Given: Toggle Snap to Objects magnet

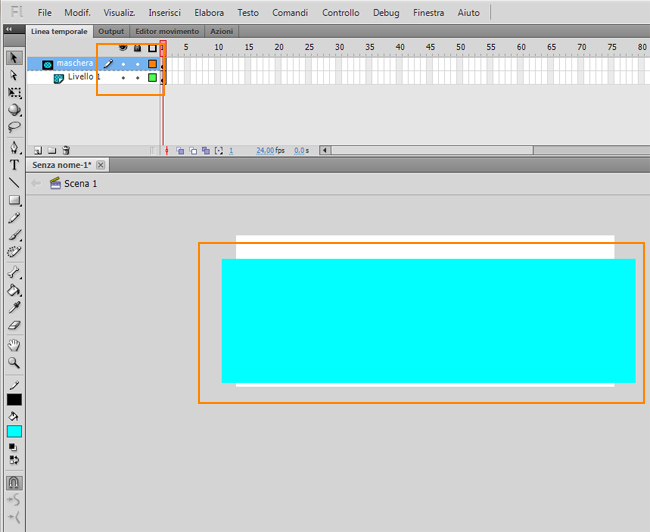Looking at the screenshot, I should click(x=14, y=483).
